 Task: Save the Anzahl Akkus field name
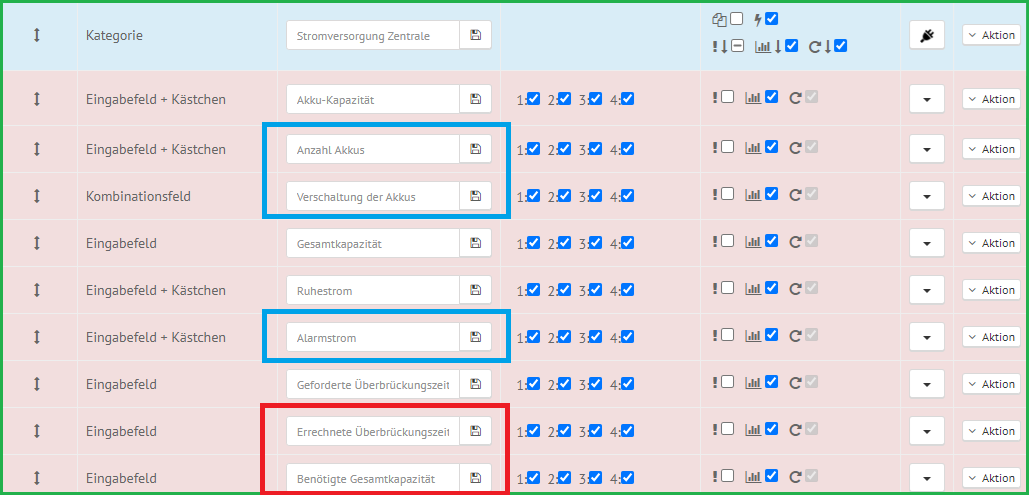[475, 149]
